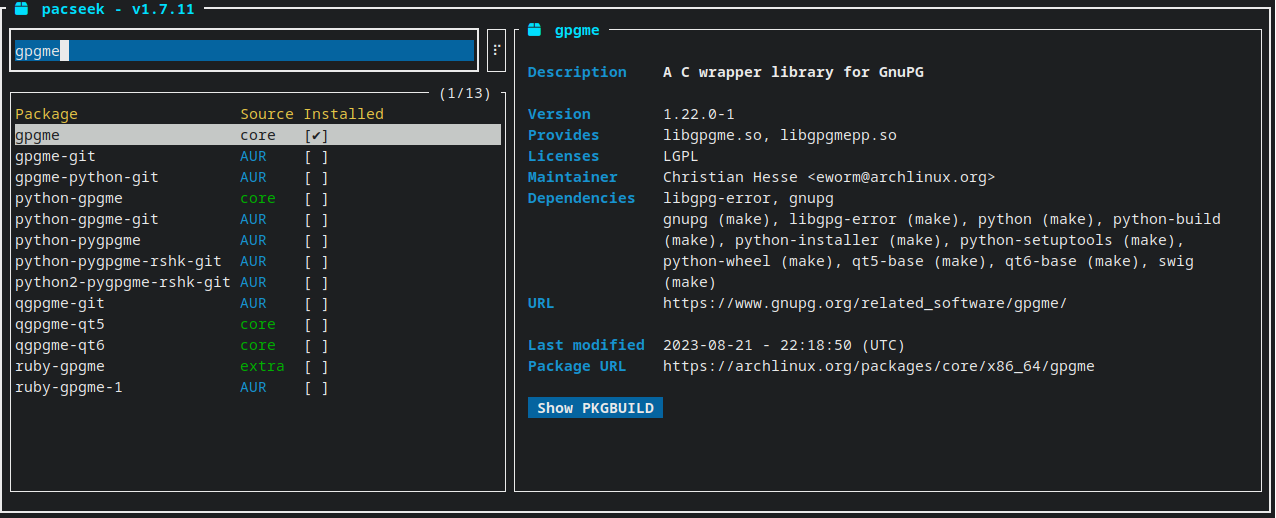Toggle installed checkbox for qgpgme-qt5
This screenshot has width=1276, height=518.
[316, 324]
